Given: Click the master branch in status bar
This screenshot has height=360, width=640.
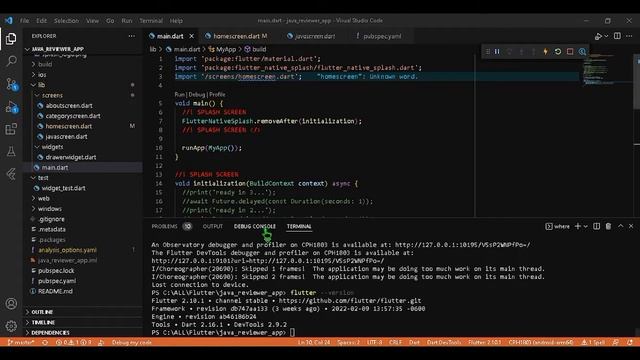Looking at the screenshot, I should pyautogui.click(x=21, y=342).
